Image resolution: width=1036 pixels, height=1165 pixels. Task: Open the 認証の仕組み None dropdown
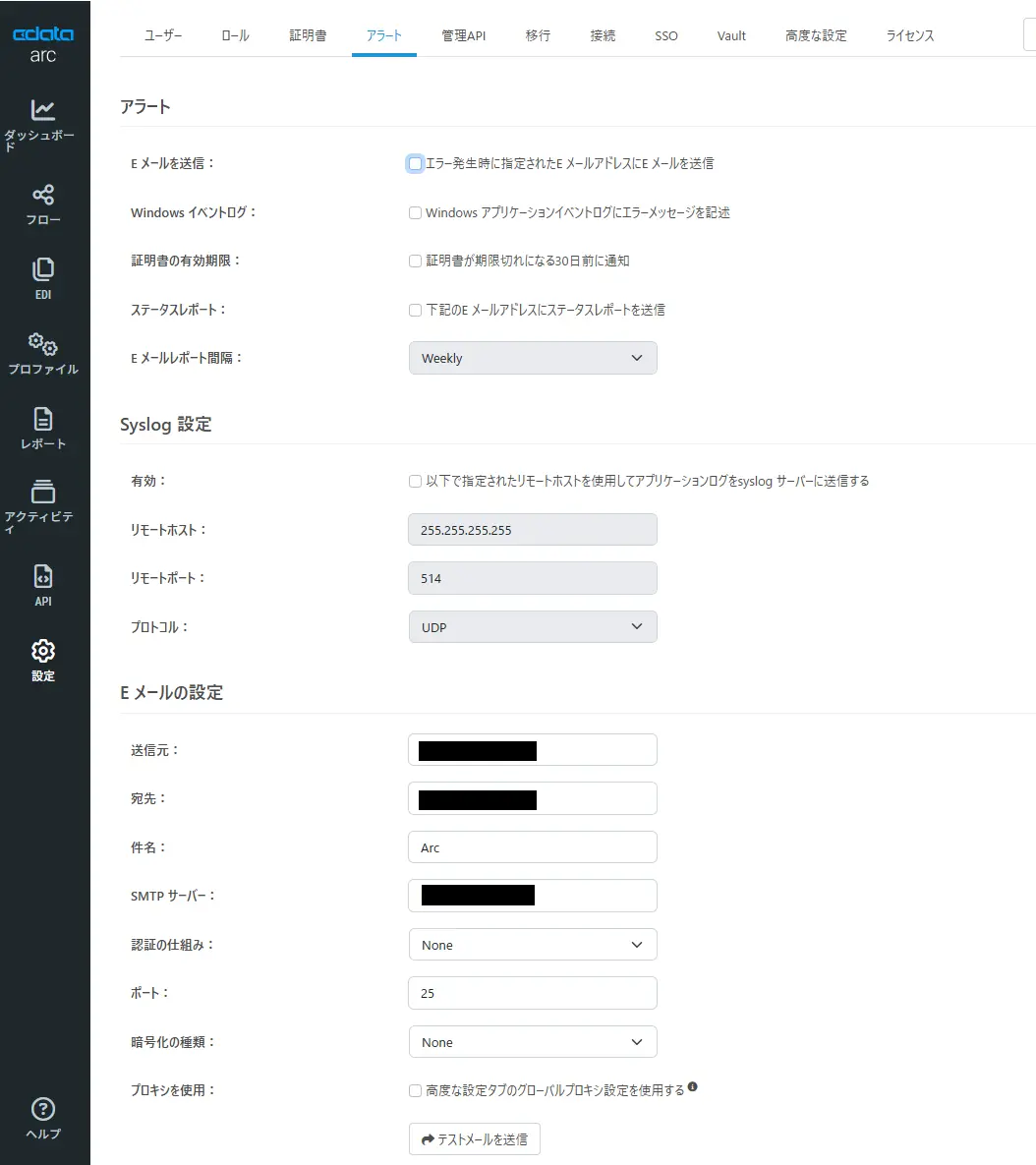(x=533, y=945)
